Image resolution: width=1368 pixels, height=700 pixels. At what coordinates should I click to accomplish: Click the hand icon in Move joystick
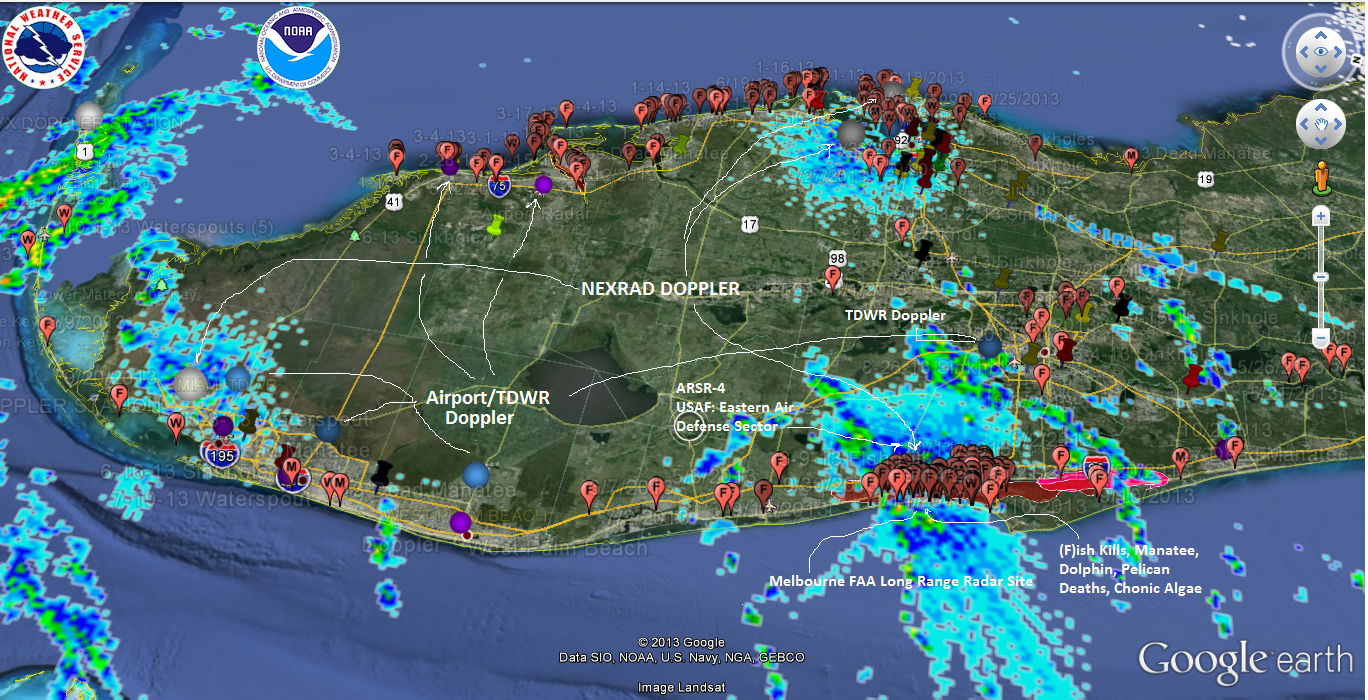(1320, 125)
